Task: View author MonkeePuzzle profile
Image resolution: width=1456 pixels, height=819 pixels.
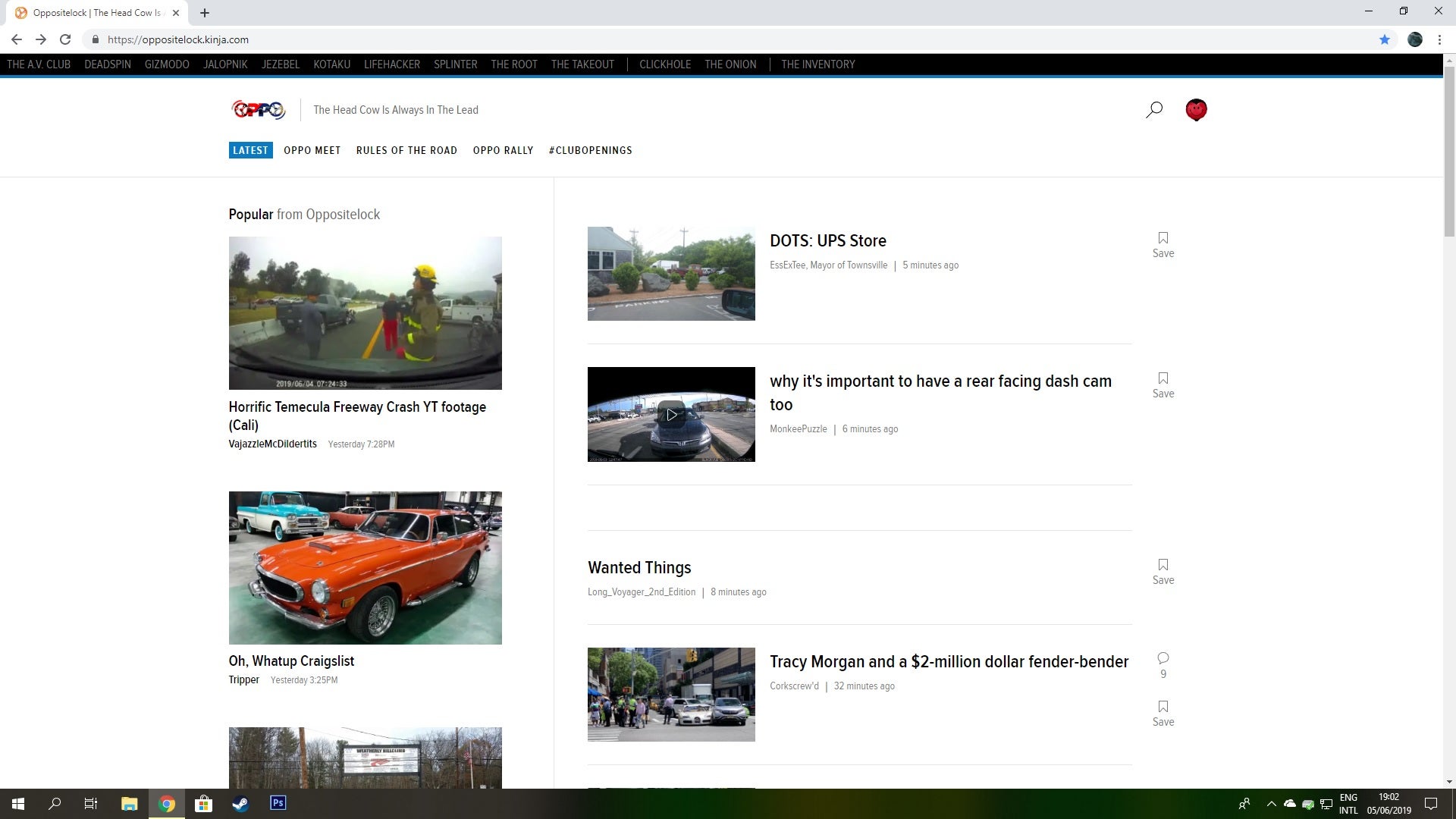Action: tap(799, 428)
